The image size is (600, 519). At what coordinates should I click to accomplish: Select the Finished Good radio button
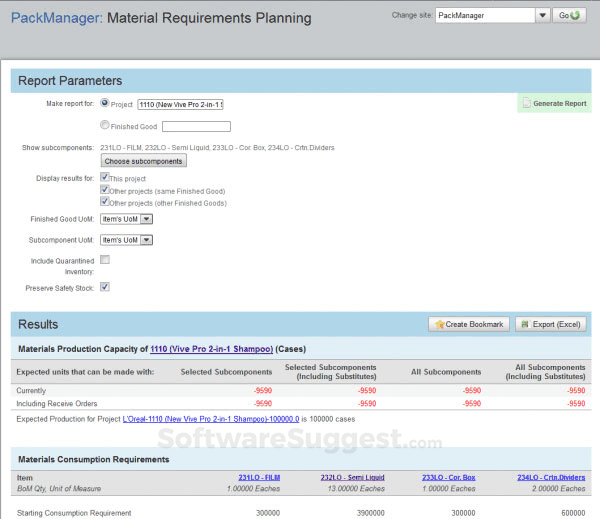click(106, 125)
